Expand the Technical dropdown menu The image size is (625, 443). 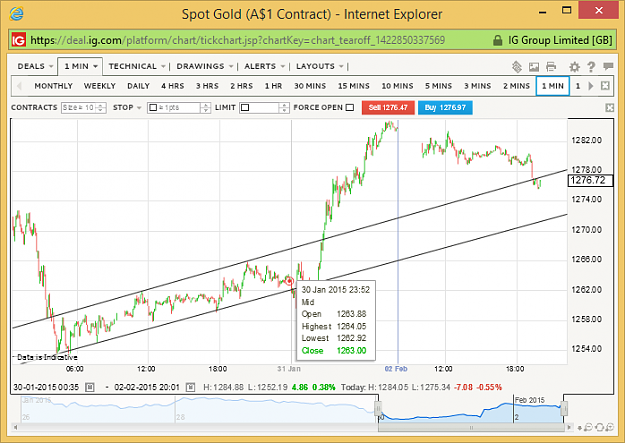point(137,66)
